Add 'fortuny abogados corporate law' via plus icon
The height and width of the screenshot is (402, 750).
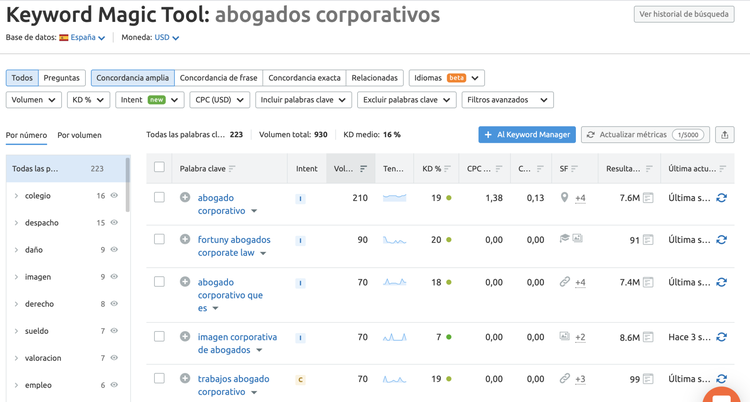[x=185, y=239]
